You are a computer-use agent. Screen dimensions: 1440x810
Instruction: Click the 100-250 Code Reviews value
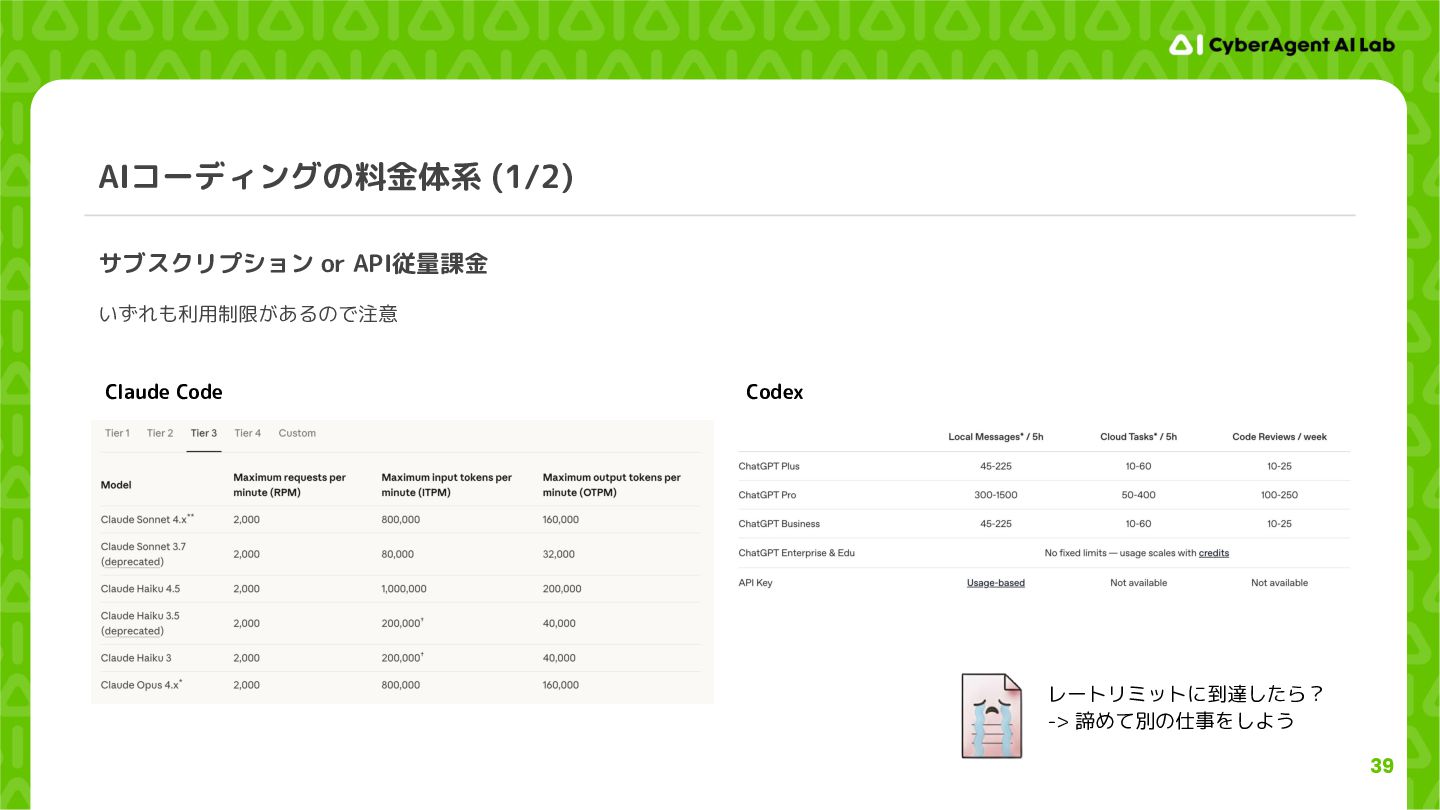1279,495
